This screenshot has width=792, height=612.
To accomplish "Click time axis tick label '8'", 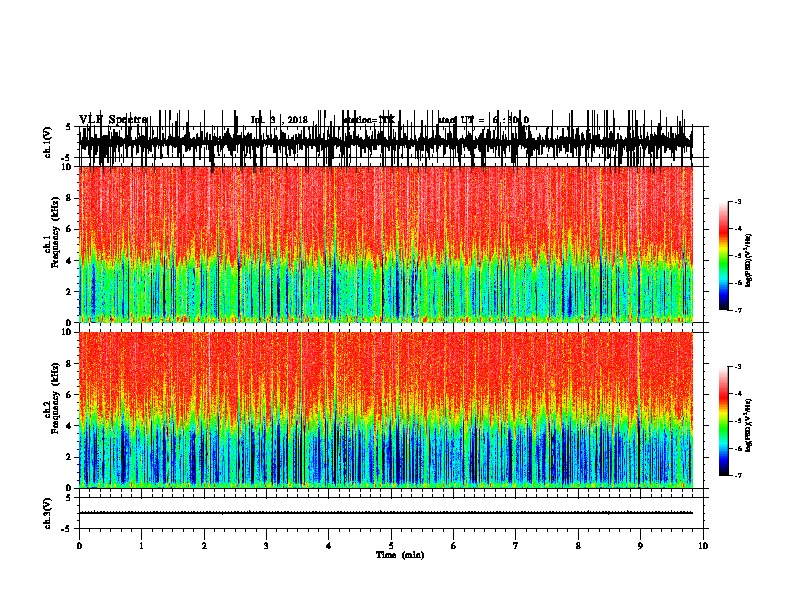I will (x=578, y=546).
